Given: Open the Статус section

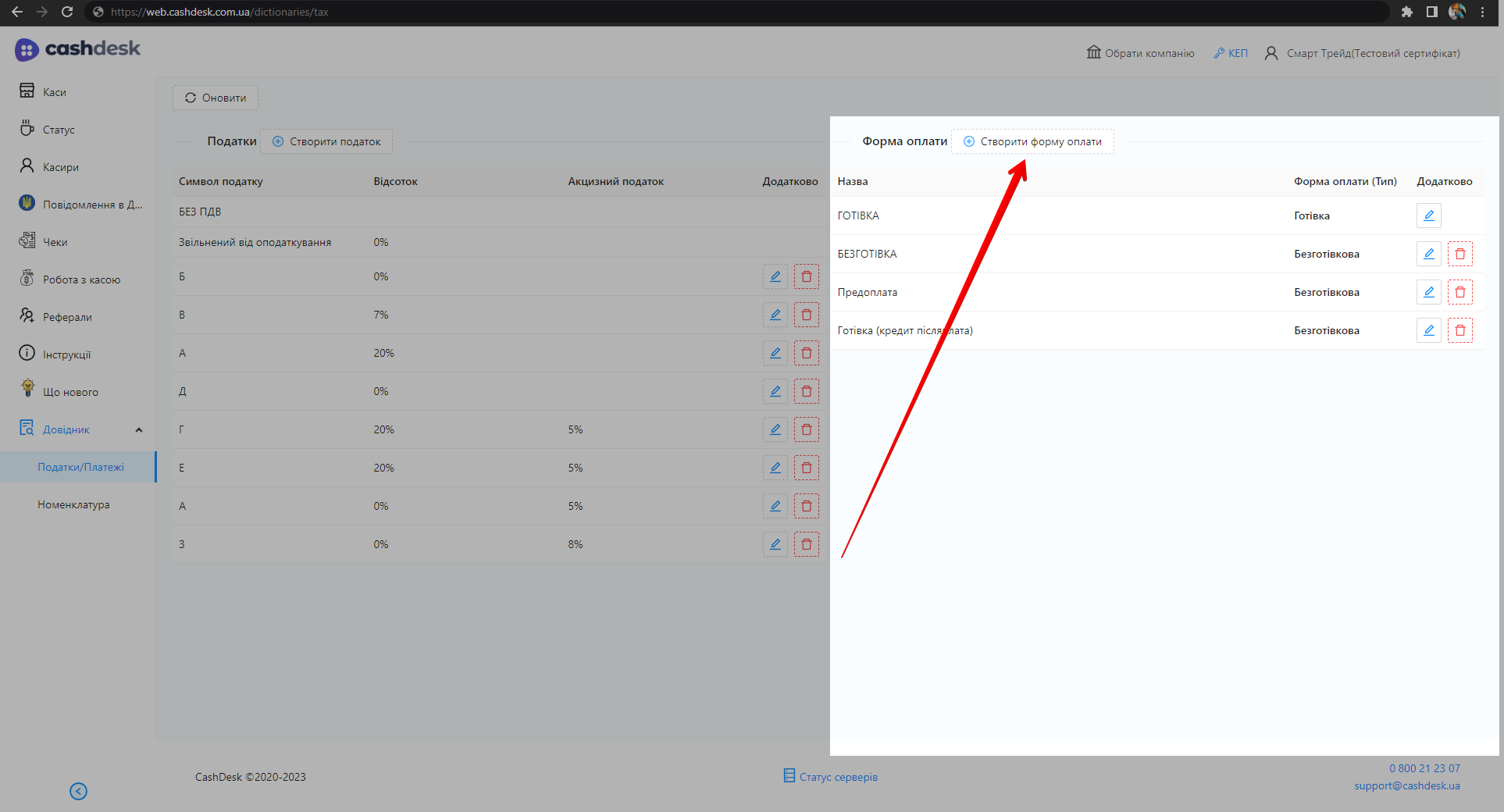Looking at the screenshot, I should (x=78, y=130).
